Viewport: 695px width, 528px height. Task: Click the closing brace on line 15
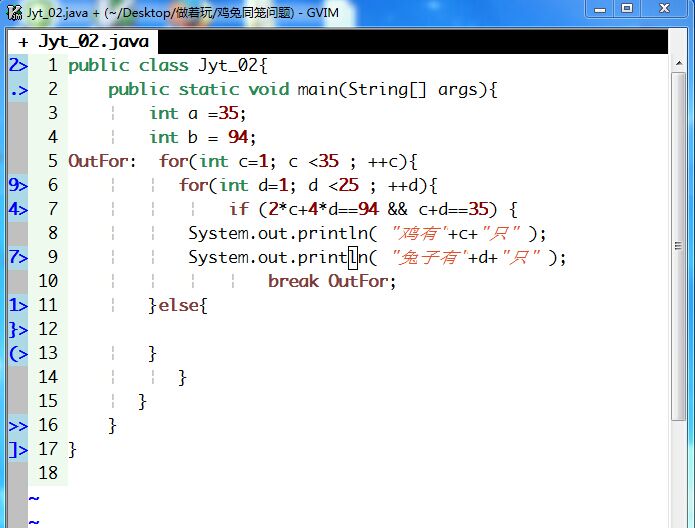(x=142, y=402)
